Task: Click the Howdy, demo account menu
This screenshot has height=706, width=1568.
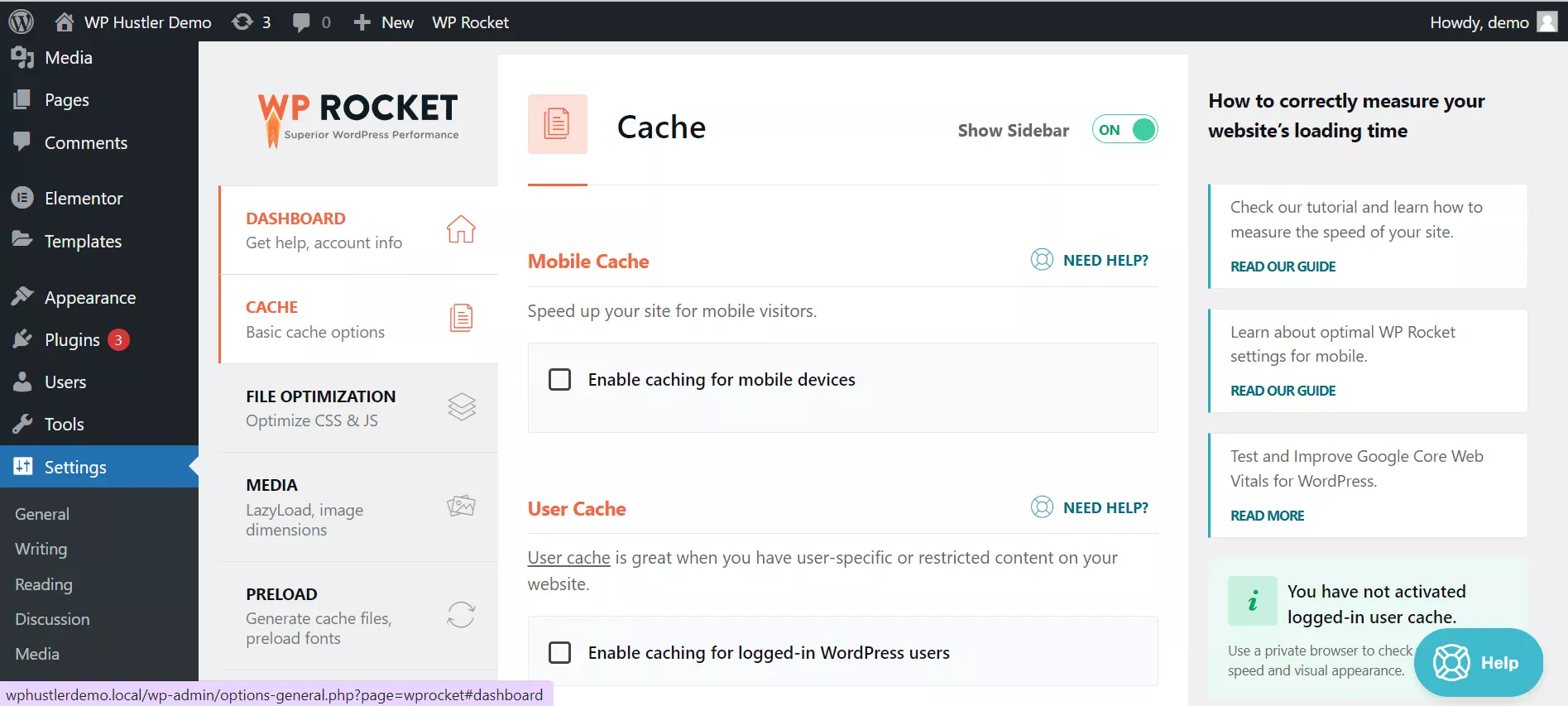Action: point(1493,22)
